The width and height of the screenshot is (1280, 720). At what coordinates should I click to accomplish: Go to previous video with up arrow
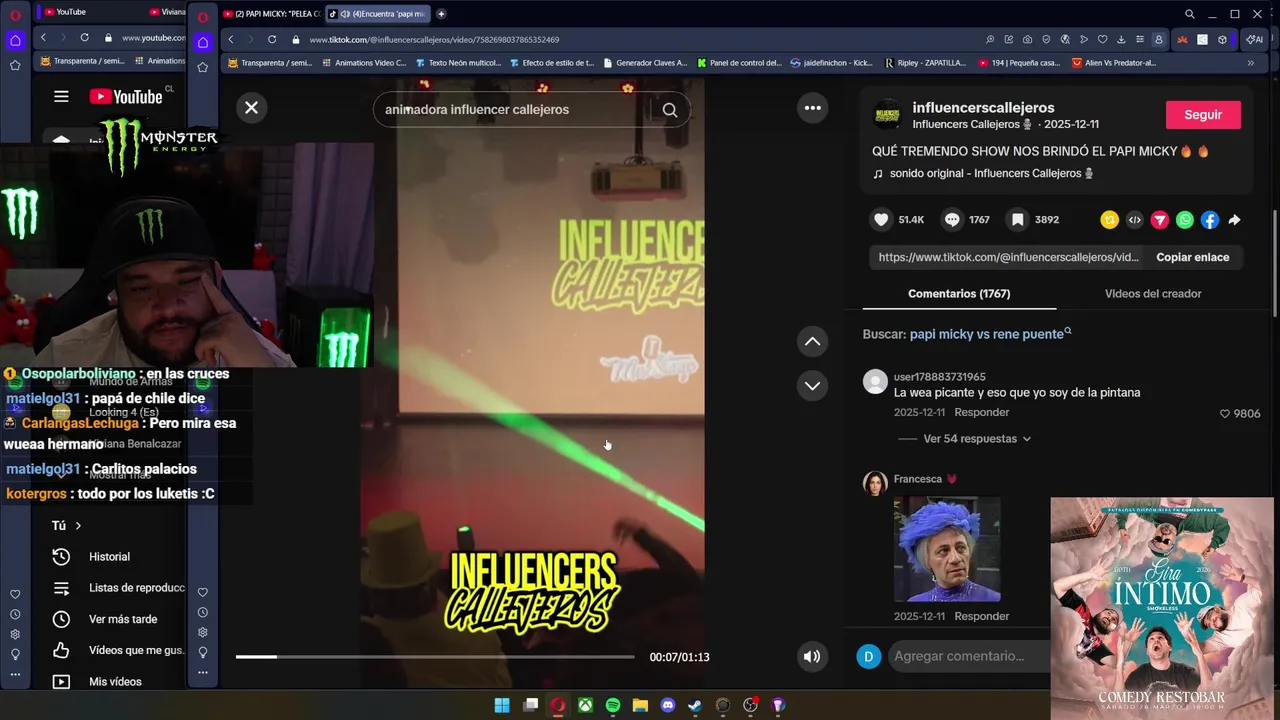point(813,342)
